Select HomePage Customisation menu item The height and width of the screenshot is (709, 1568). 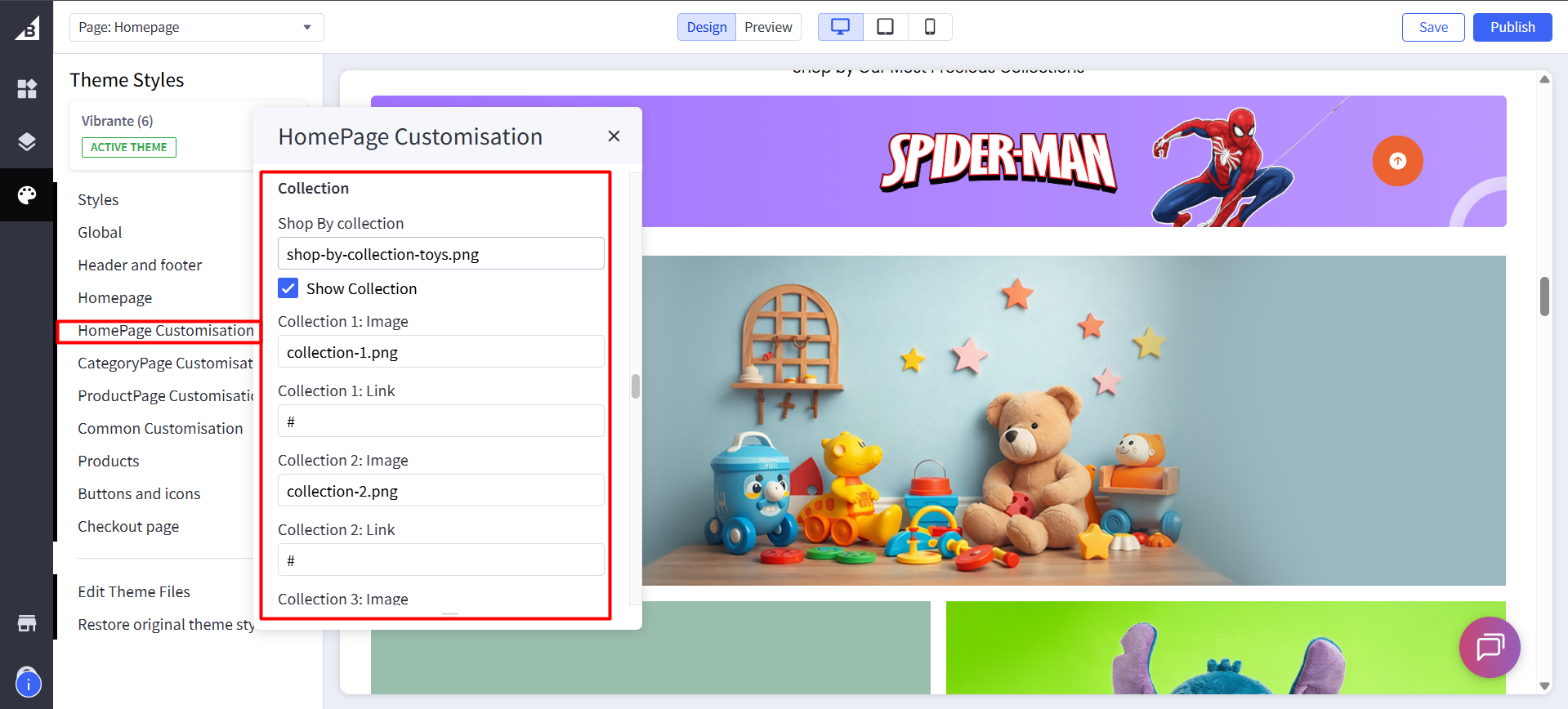click(x=166, y=331)
